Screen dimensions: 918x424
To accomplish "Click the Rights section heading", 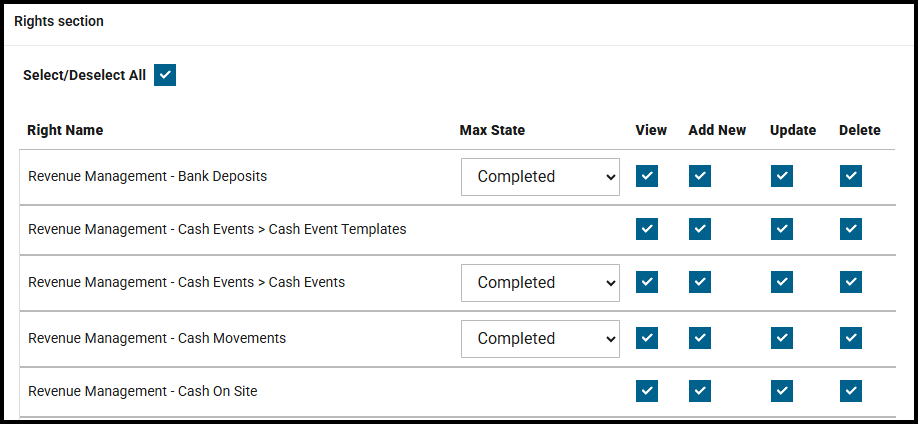I will (59, 21).
